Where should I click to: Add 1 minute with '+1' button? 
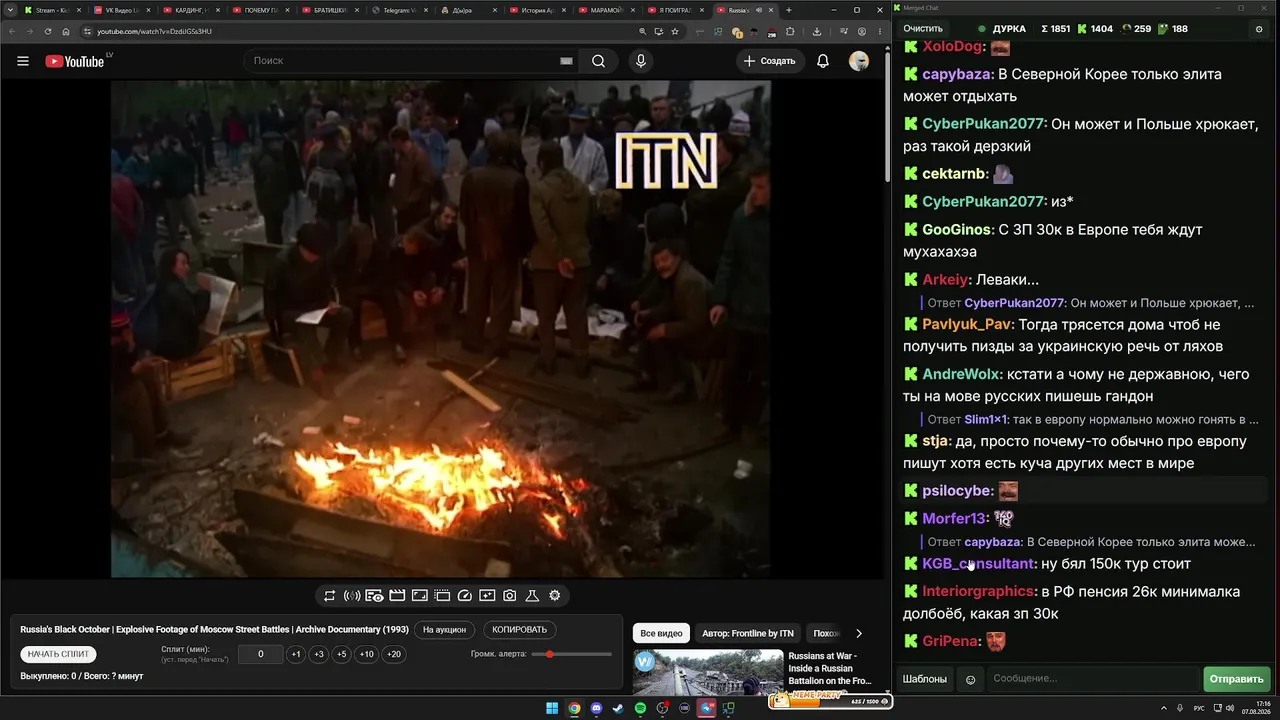click(296, 654)
